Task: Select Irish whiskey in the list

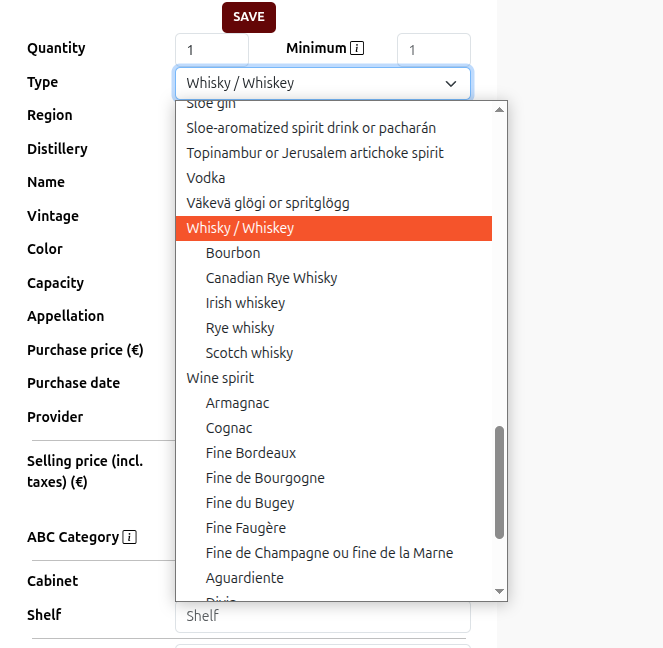Action: (x=245, y=303)
